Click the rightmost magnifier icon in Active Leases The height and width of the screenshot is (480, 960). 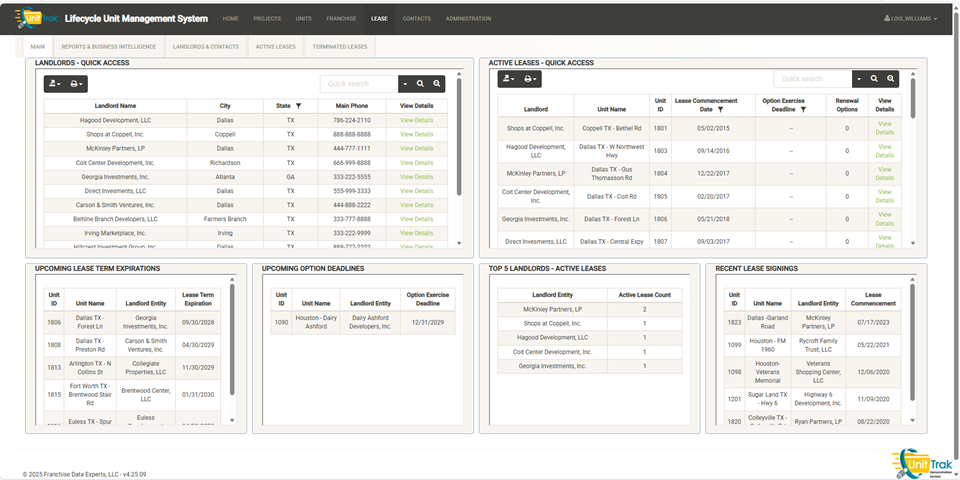point(889,78)
